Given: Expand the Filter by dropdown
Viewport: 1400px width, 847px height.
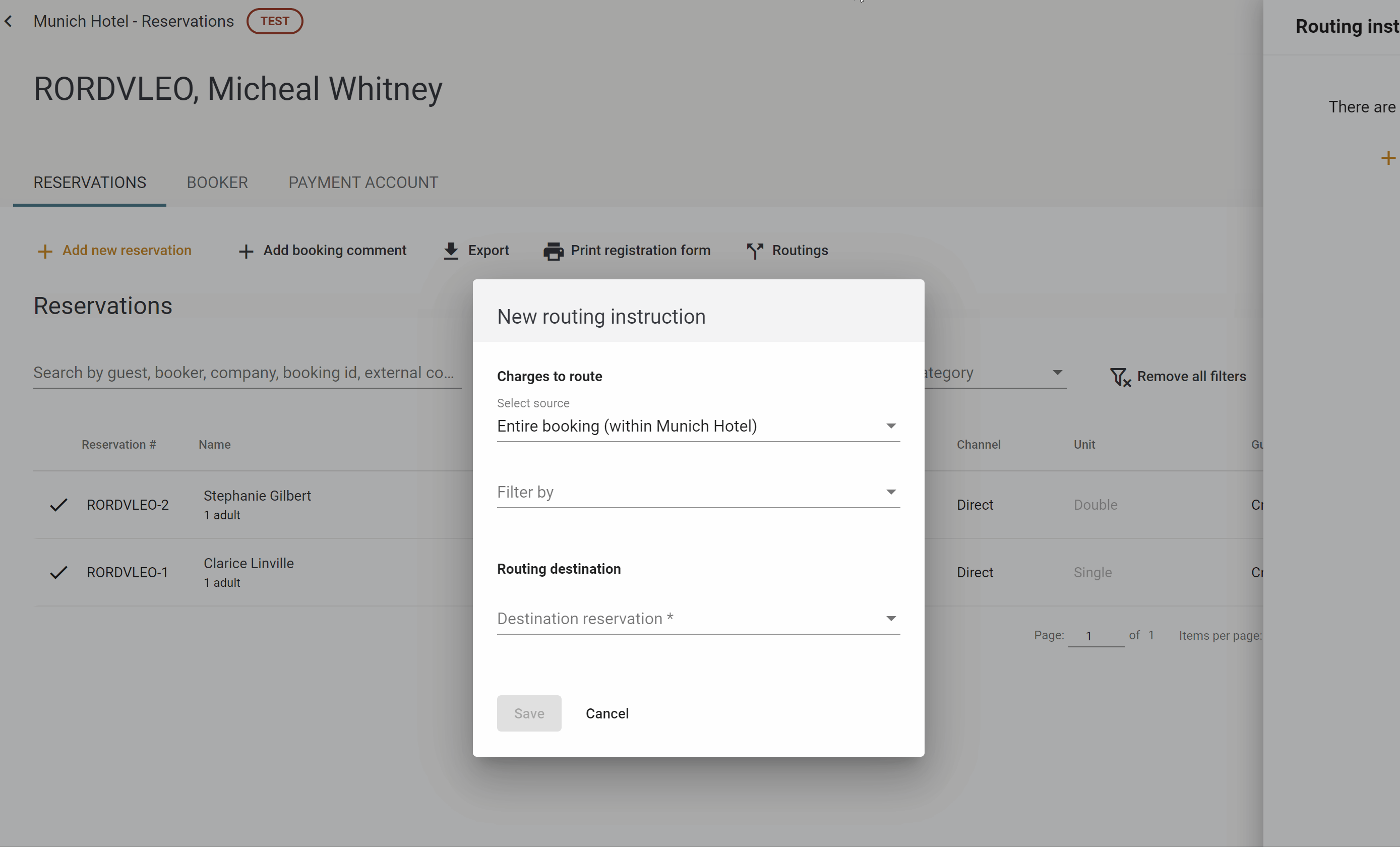Looking at the screenshot, I should pos(698,492).
